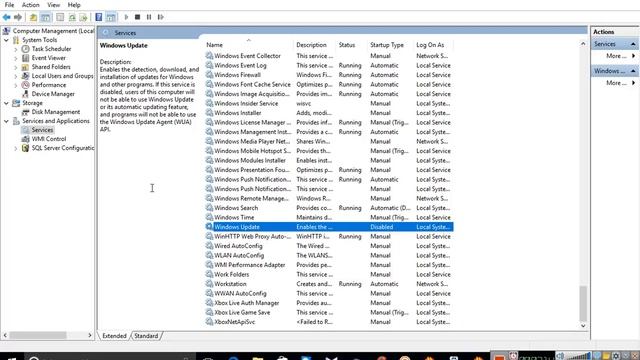The height and width of the screenshot is (360, 640).
Task: Click the Restart Service toolbar icon
Action: click(x=160, y=17)
